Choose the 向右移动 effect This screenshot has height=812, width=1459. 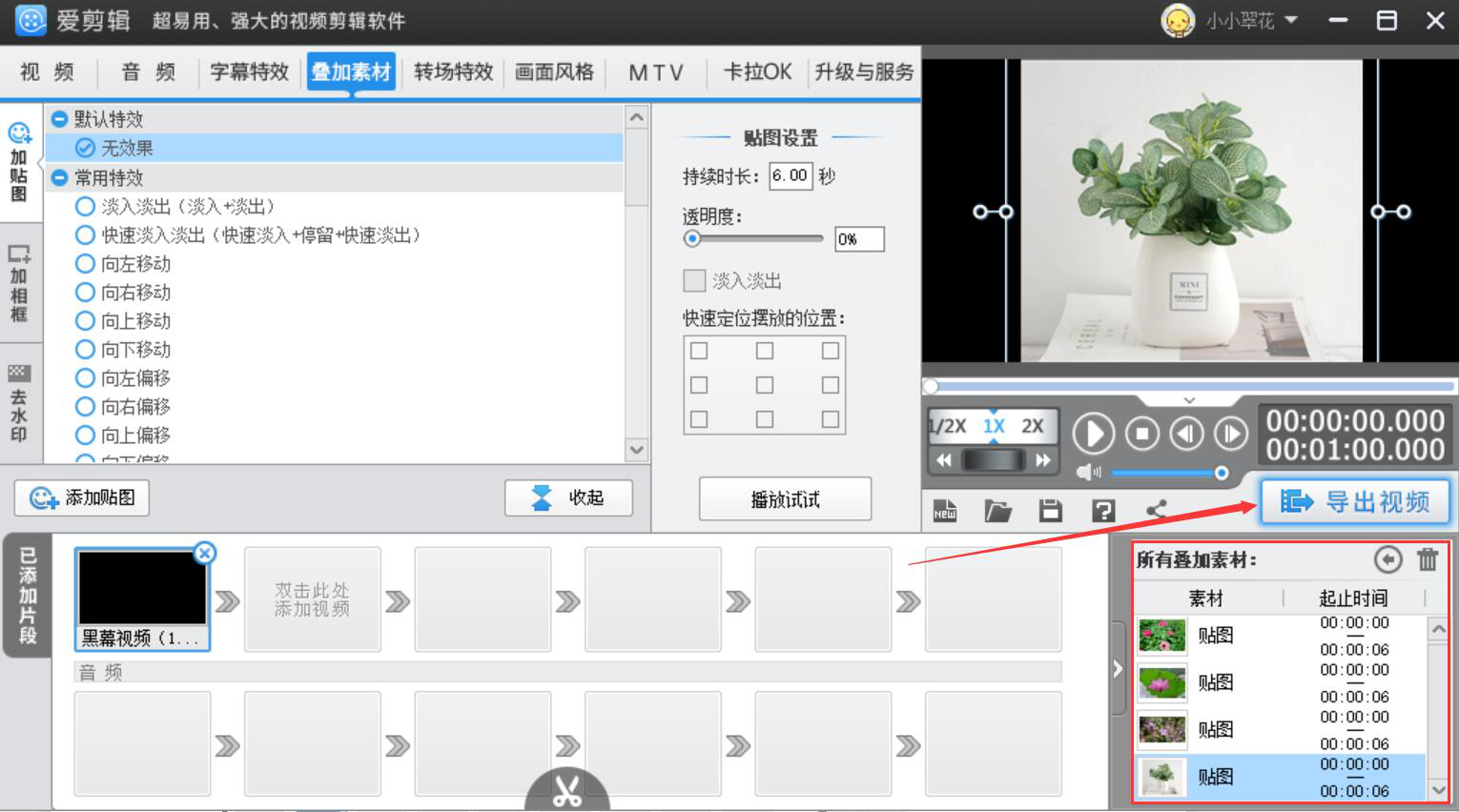85,292
